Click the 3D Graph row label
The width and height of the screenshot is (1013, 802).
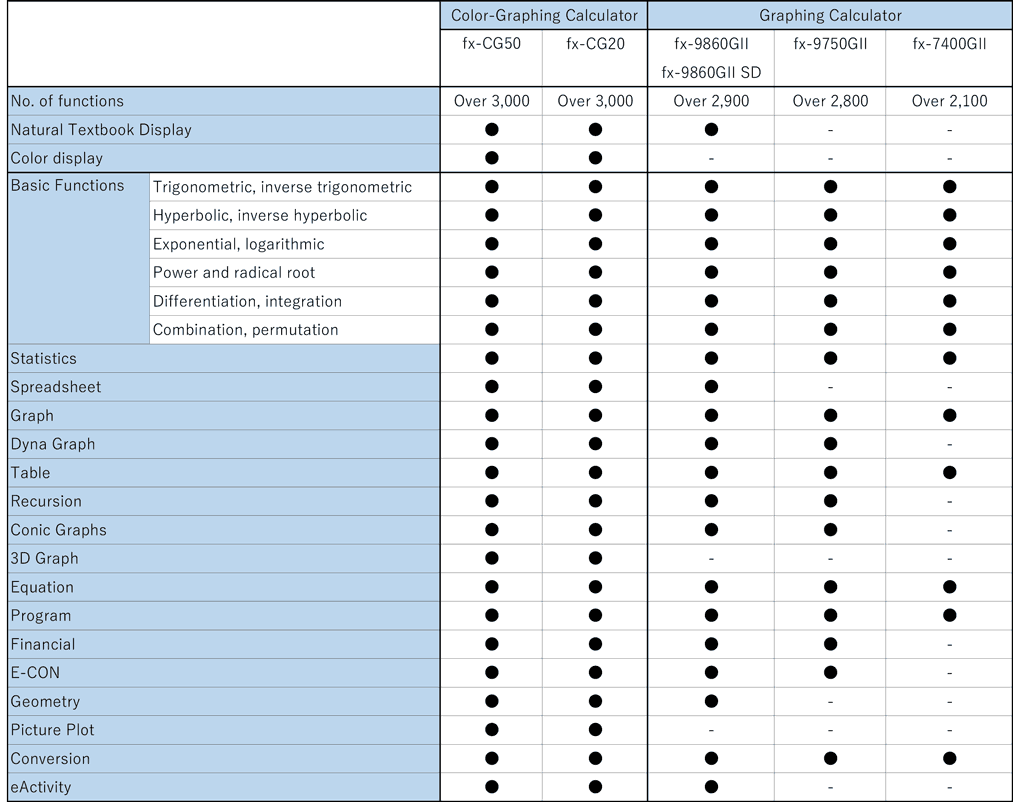pos(45,558)
